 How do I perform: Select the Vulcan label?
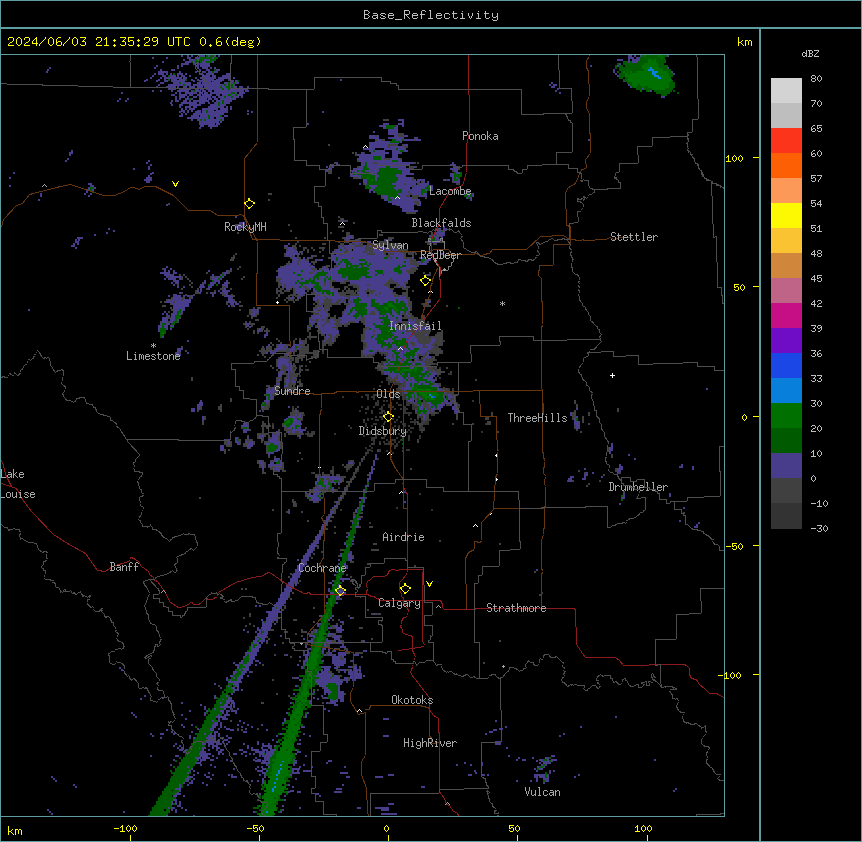(542, 792)
